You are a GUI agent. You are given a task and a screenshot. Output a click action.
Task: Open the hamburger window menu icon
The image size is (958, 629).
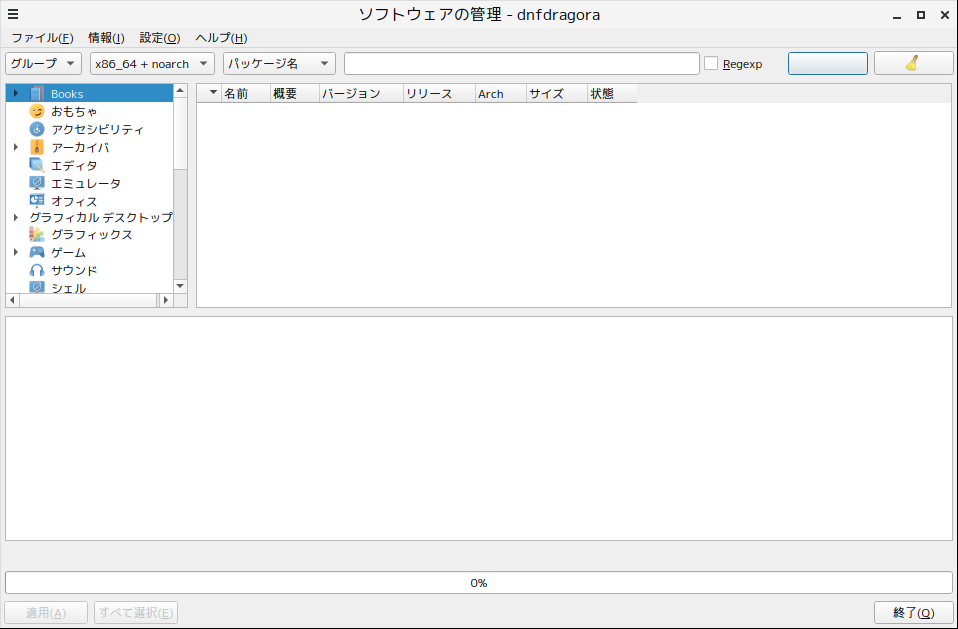point(13,15)
